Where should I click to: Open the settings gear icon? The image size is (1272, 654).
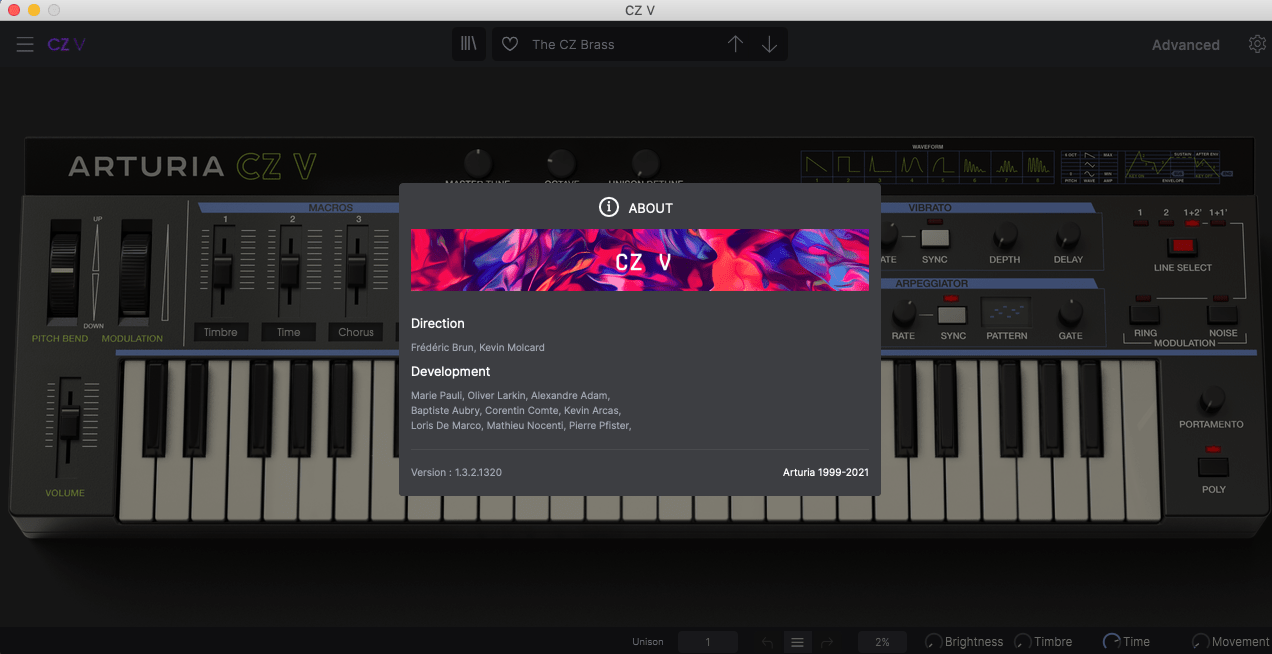pyautogui.click(x=1257, y=43)
